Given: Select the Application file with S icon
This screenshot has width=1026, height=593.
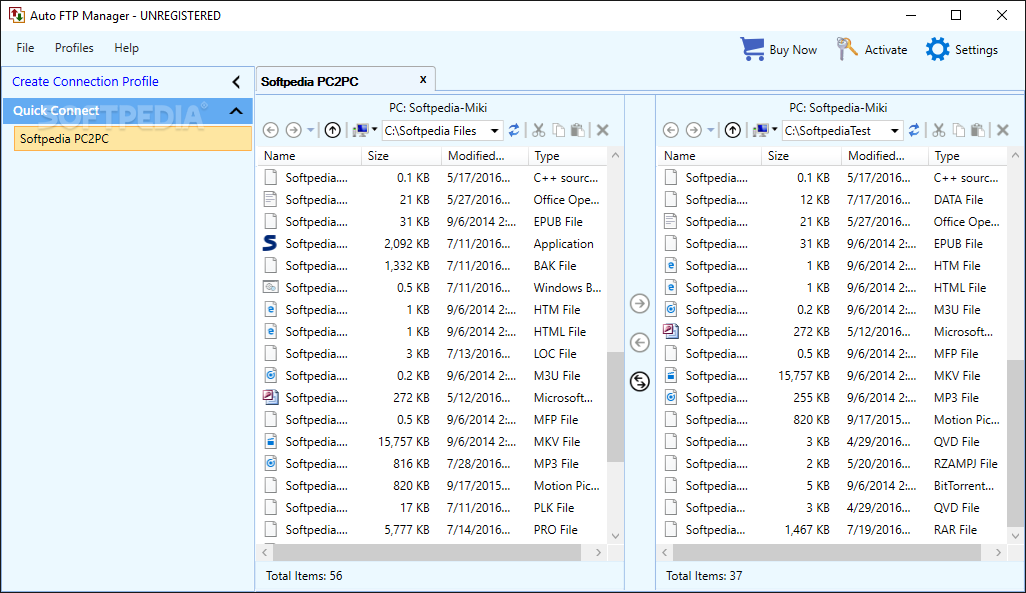Looking at the screenshot, I should coord(270,243).
